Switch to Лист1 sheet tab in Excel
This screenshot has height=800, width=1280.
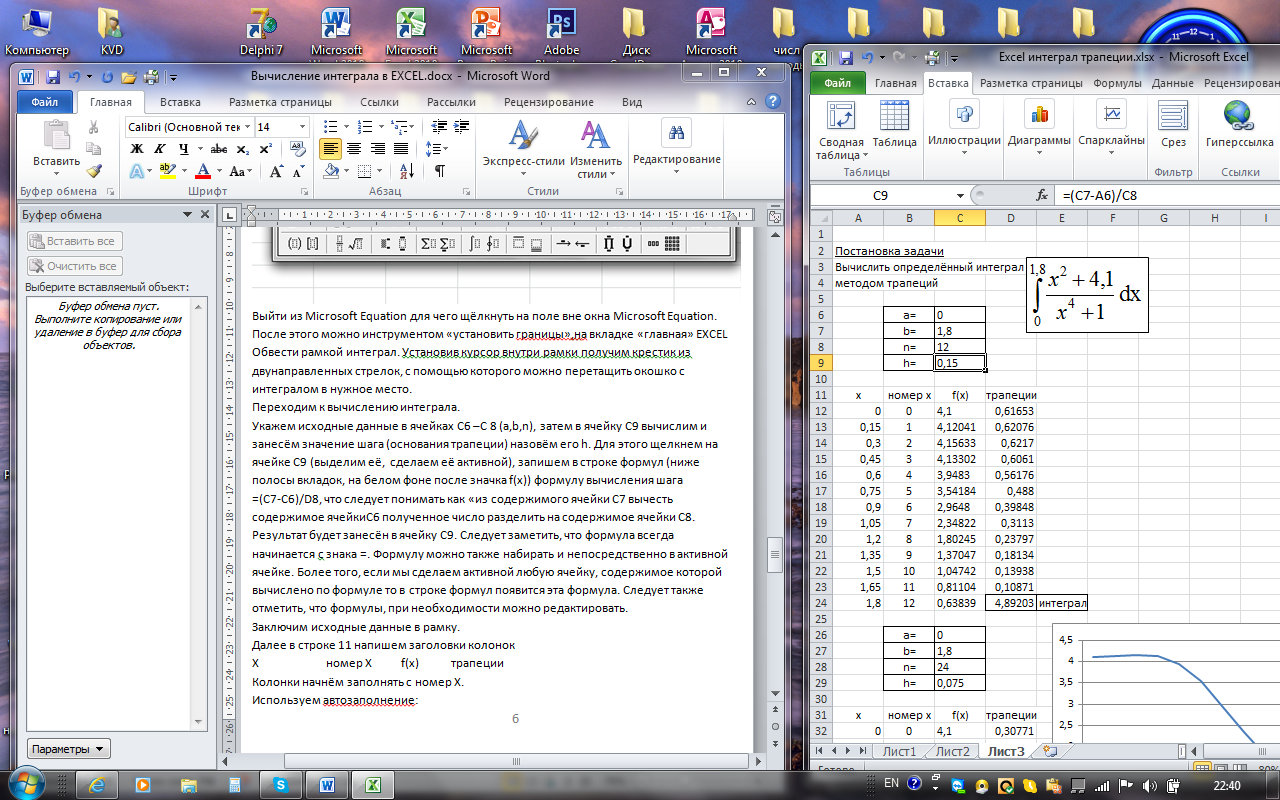pos(899,751)
